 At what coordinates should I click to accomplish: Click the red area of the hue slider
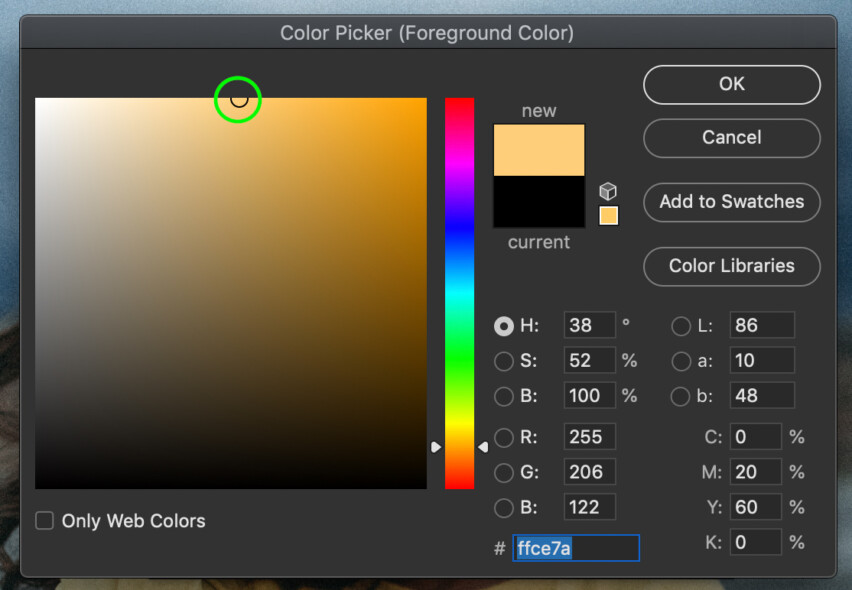460,105
